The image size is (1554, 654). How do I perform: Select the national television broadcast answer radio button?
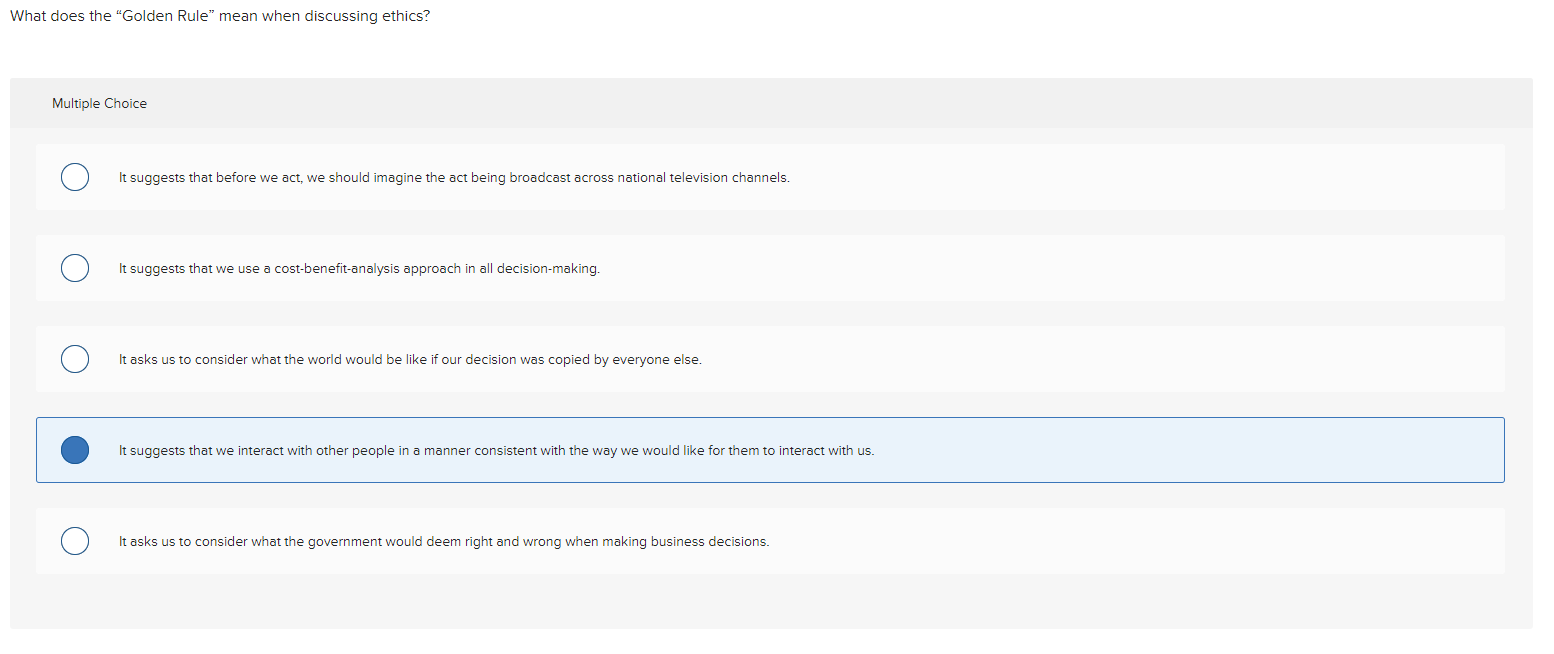coord(75,177)
